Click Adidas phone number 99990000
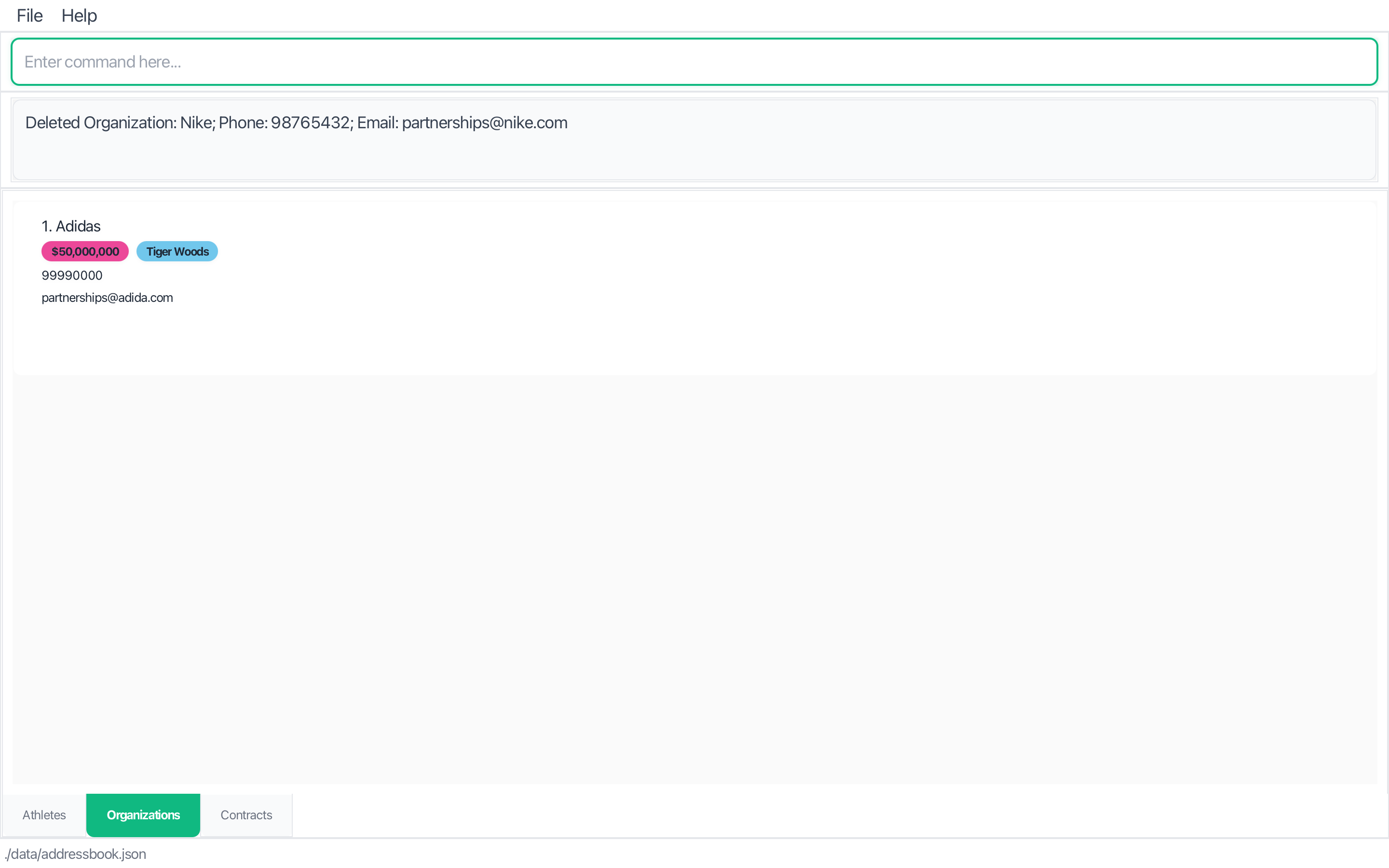The height and width of the screenshot is (868, 1389). 72,275
